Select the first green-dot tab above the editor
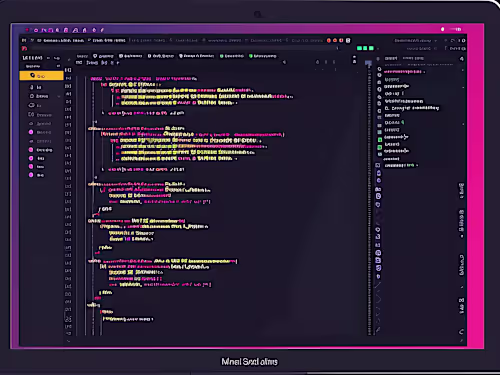Image resolution: width=500 pixels, height=375 pixels. coord(232,56)
